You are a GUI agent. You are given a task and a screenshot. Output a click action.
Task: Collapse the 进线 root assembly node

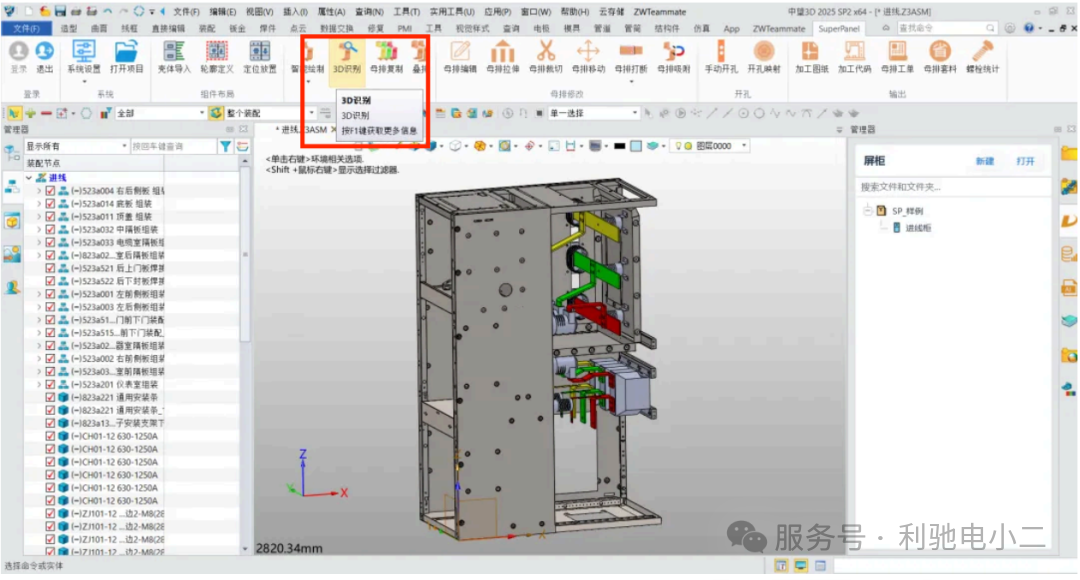tap(29, 178)
